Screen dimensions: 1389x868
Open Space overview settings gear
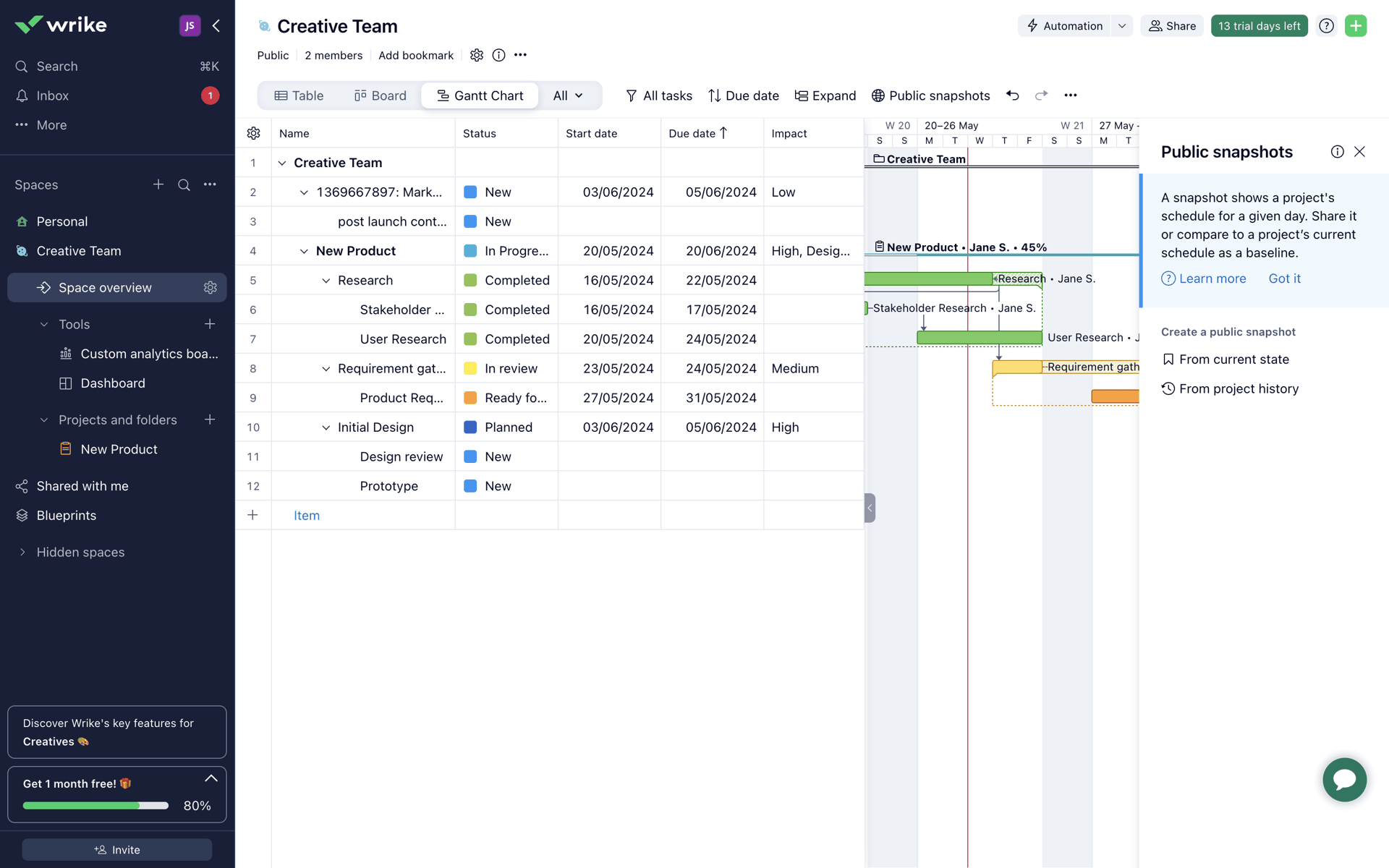click(x=211, y=288)
